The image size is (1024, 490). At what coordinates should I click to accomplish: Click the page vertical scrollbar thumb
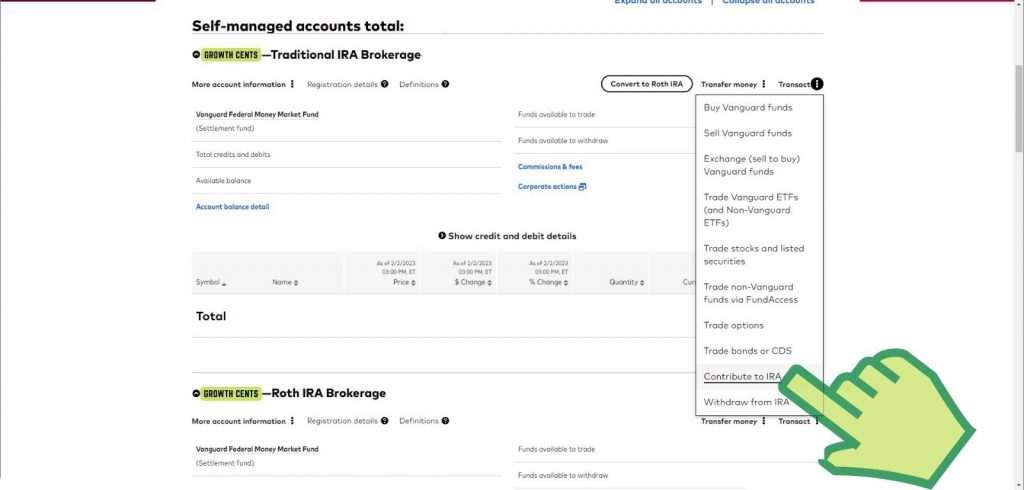[1019, 108]
